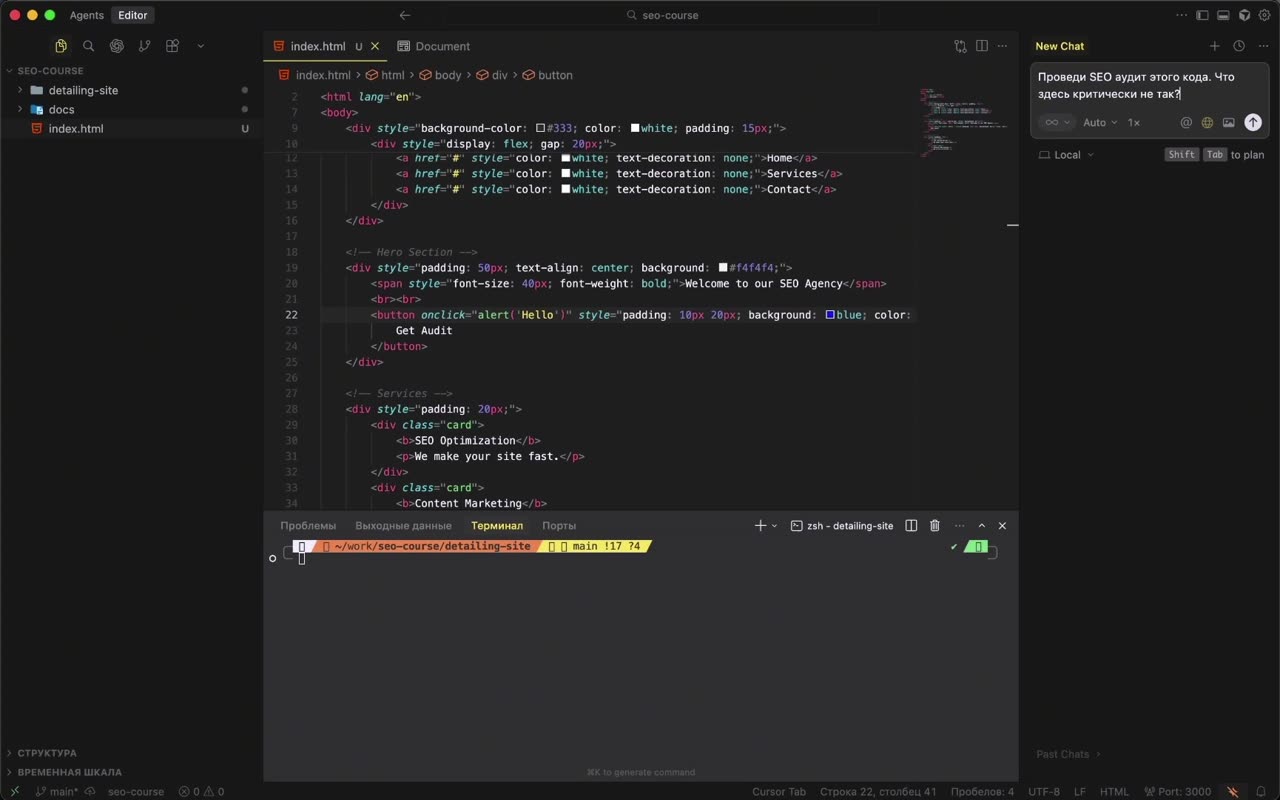Open the agent mode infinity dropdown
Screen dimensions: 1280x800
click(1057, 123)
